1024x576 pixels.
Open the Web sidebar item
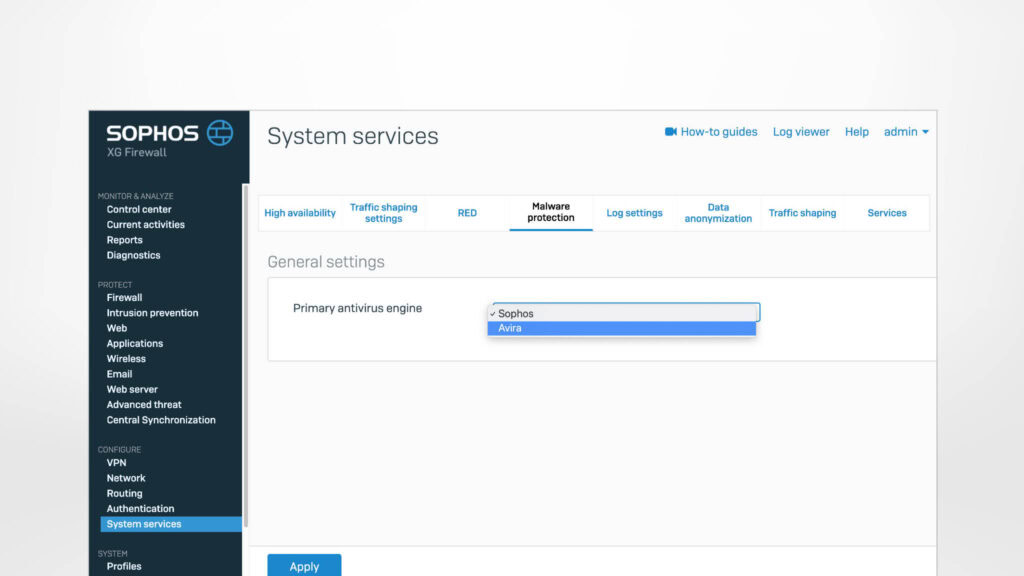coord(117,328)
